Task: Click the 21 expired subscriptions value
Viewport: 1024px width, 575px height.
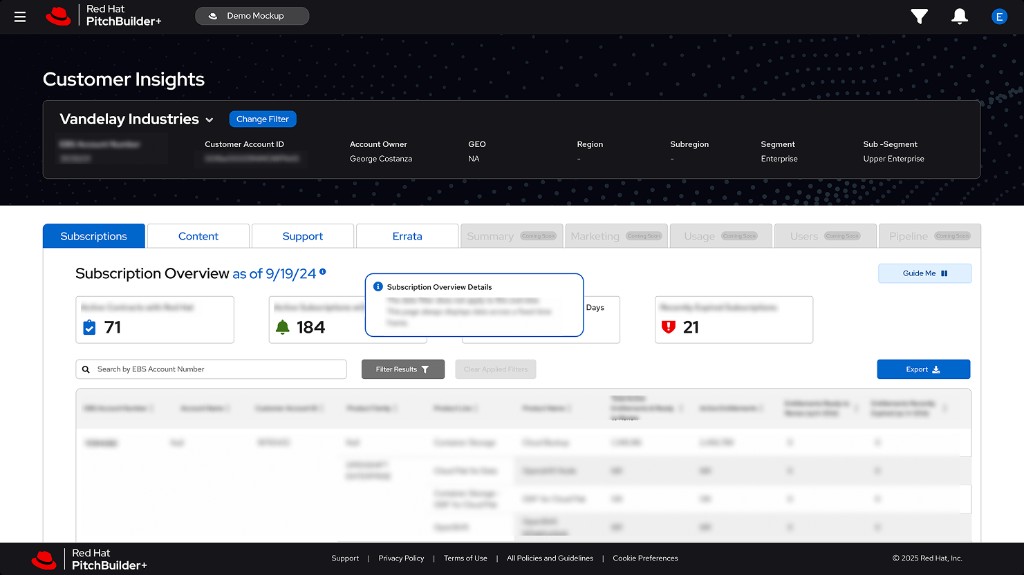Action: coord(691,327)
